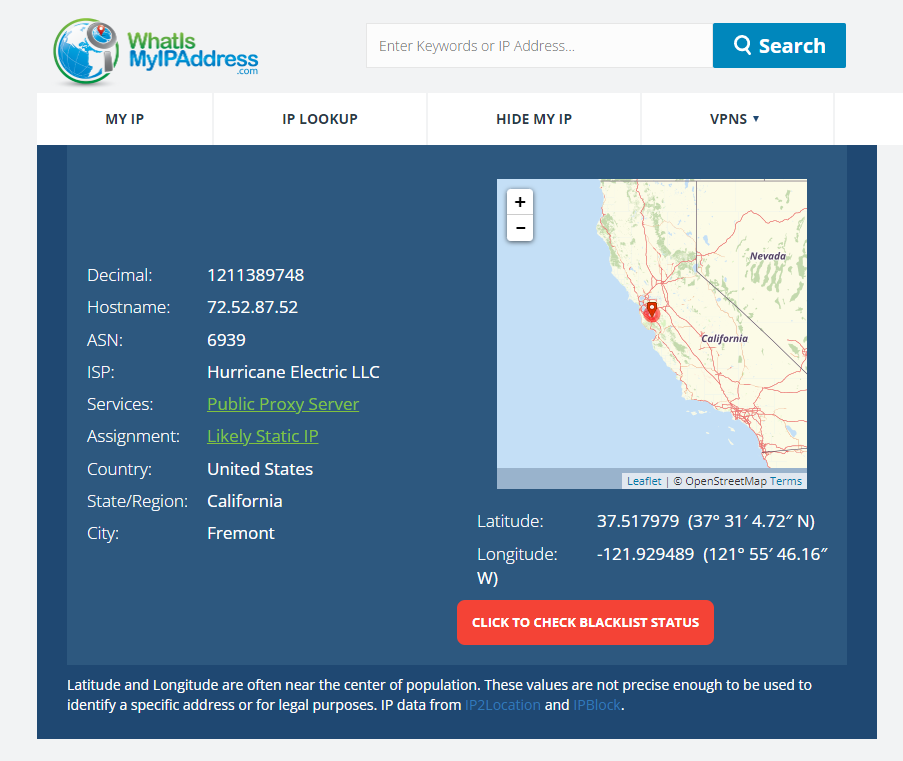This screenshot has width=903, height=761.
Task: Open the map Terms link
Action: (786, 481)
